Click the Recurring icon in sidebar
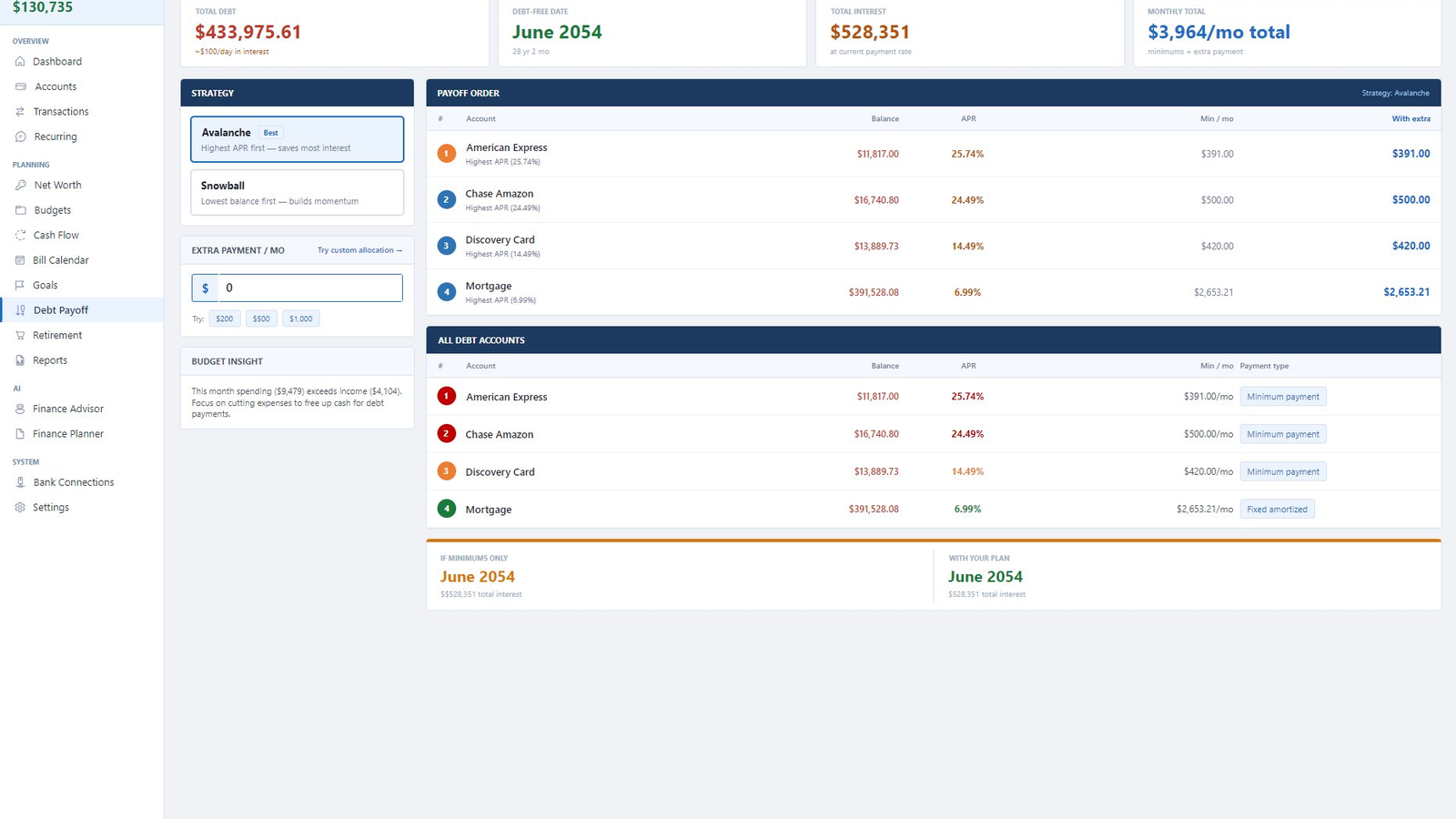 (20, 136)
